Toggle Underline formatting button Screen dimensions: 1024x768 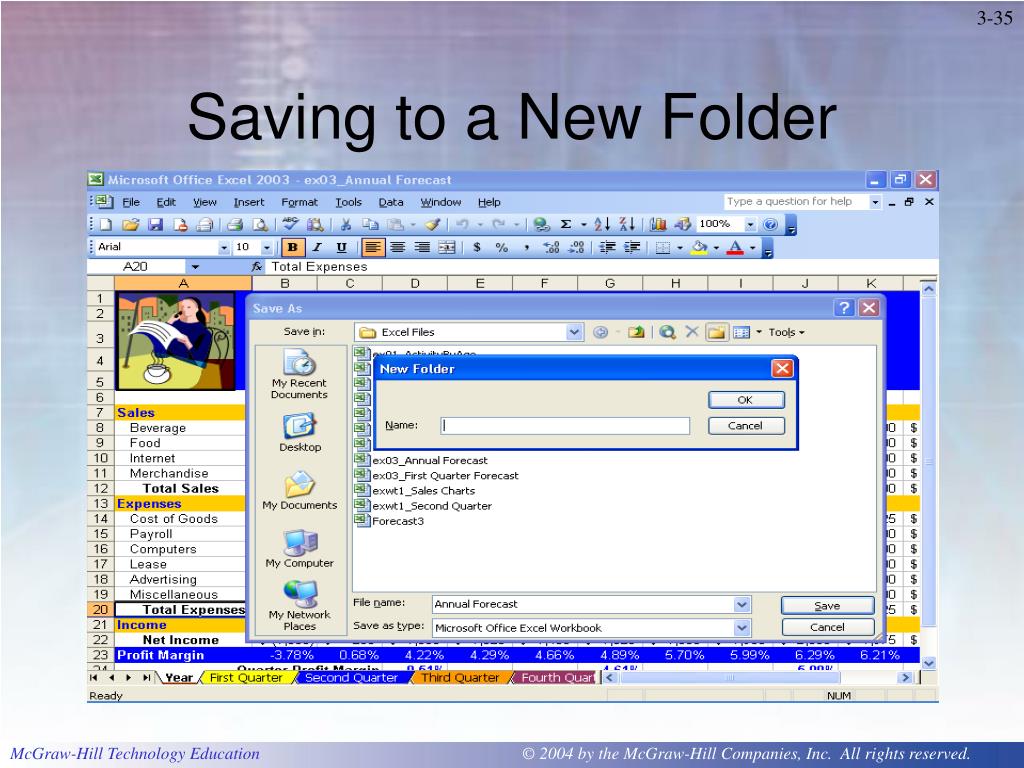tap(342, 248)
